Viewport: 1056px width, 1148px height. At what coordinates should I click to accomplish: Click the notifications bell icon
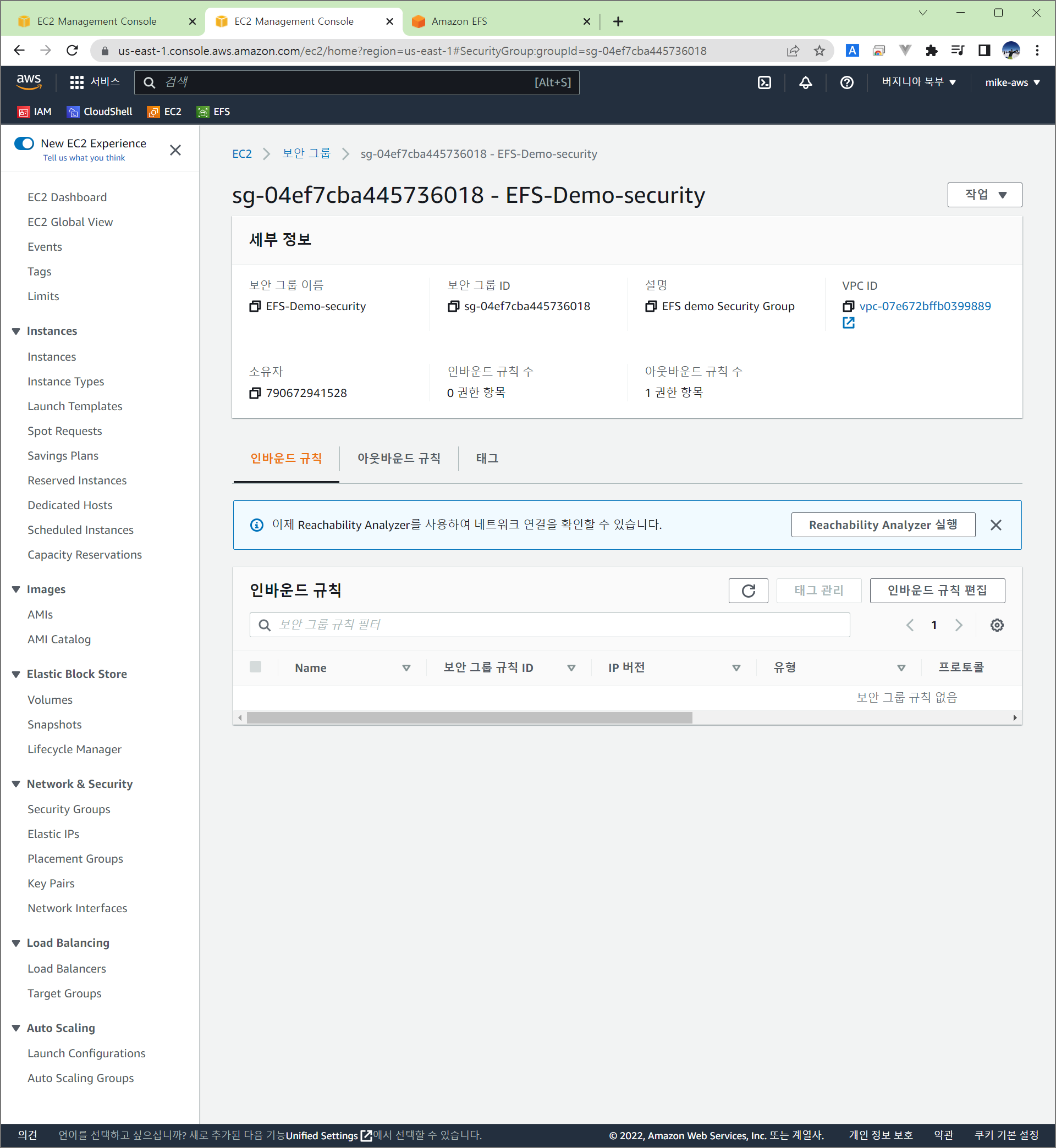[805, 82]
